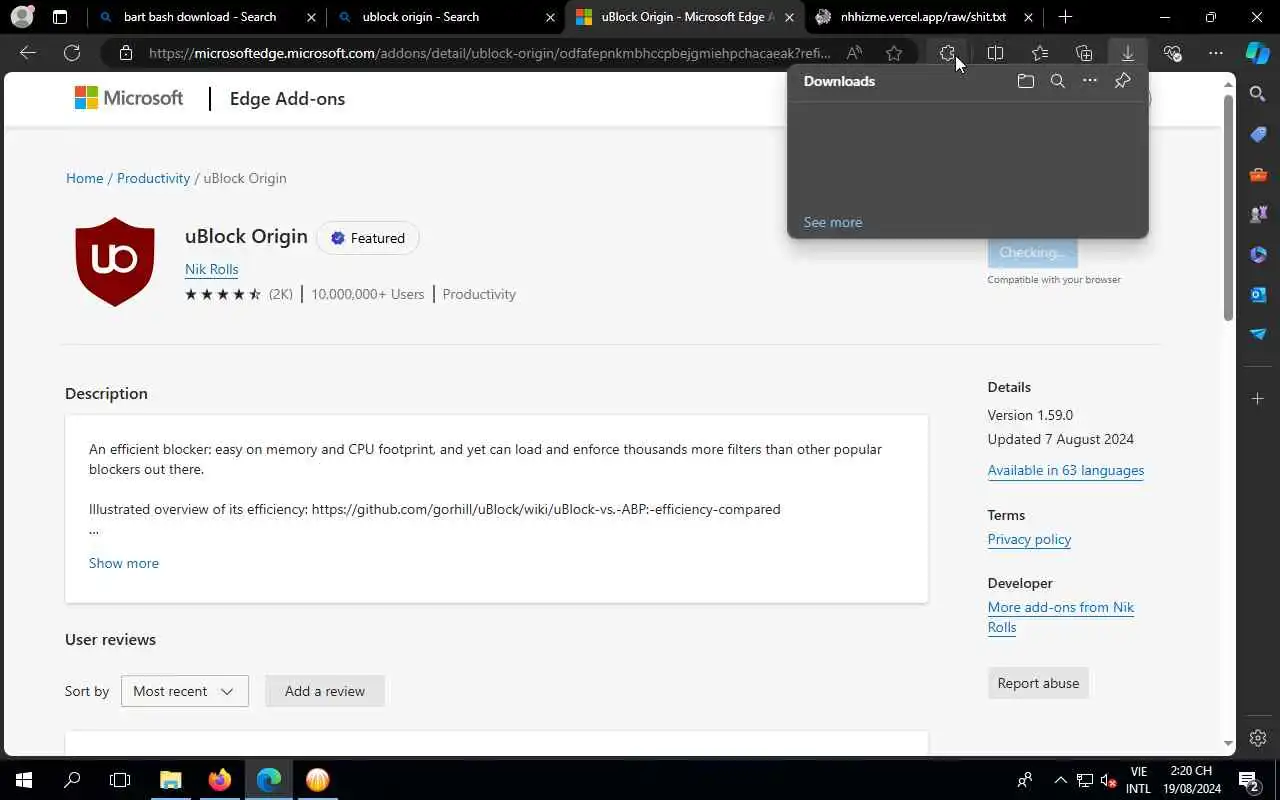Open sidebar Drop paper-plane icon
Image resolution: width=1280 pixels, height=800 pixels.
coord(1258,334)
